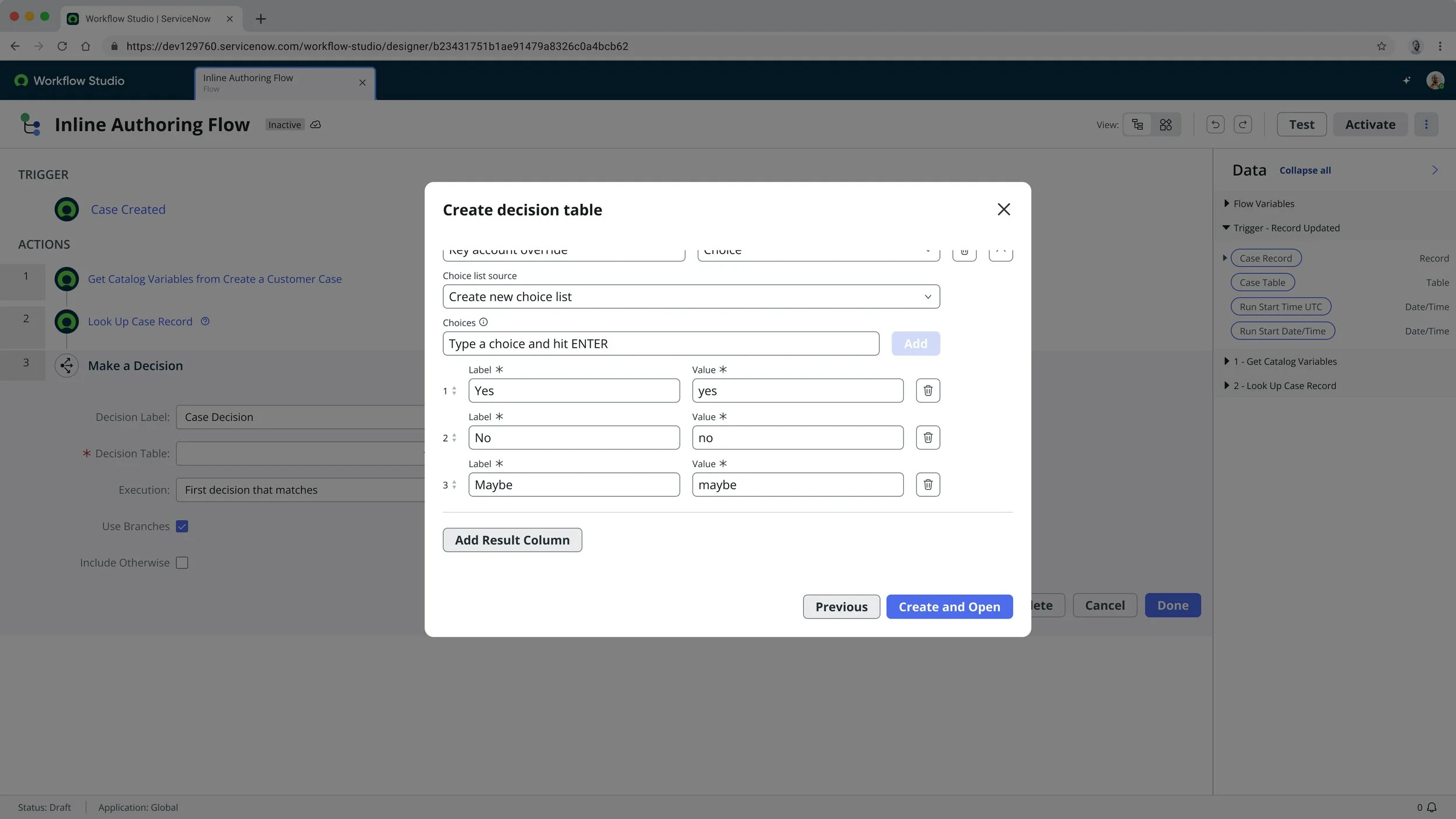Click info icon next to Choices
The width and height of the screenshot is (1456, 819).
tap(483, 322)
